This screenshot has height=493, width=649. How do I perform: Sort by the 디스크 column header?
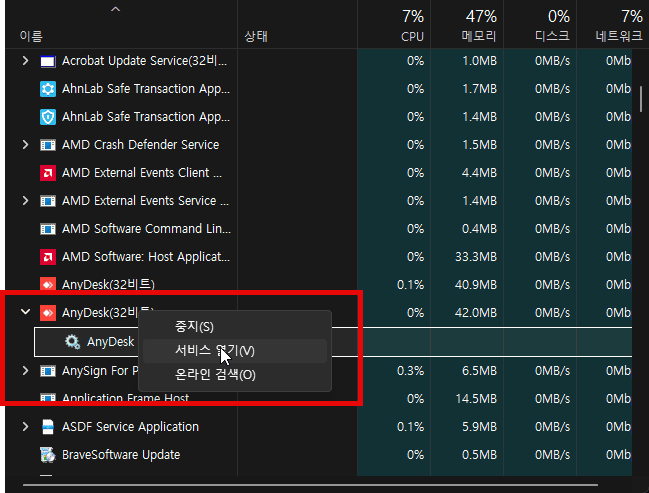552,36
